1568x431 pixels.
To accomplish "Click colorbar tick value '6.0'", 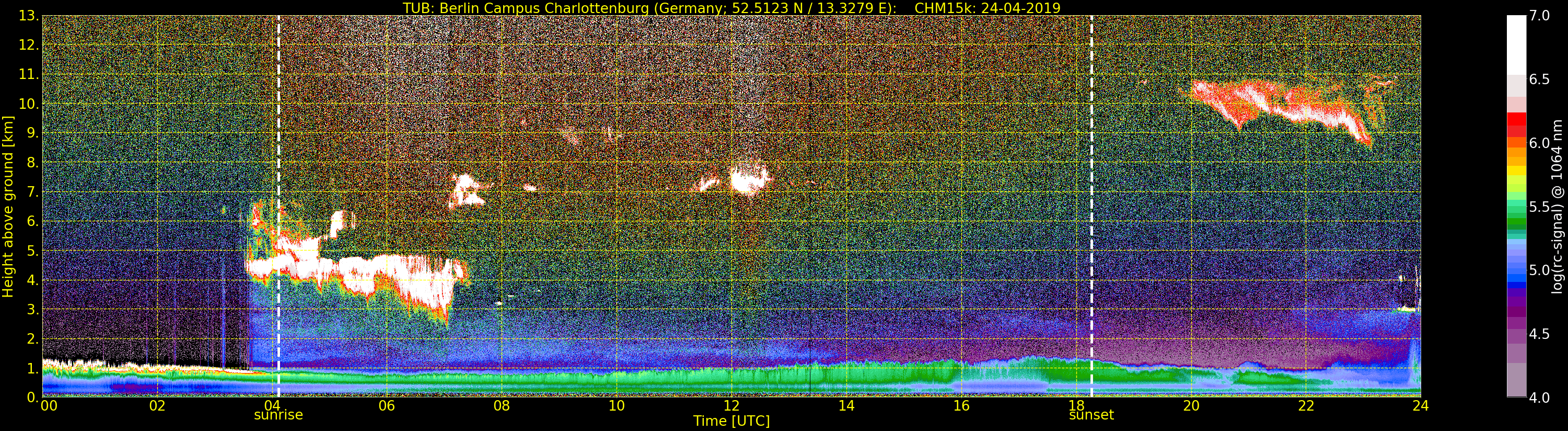I will (x=1540, y=143).
